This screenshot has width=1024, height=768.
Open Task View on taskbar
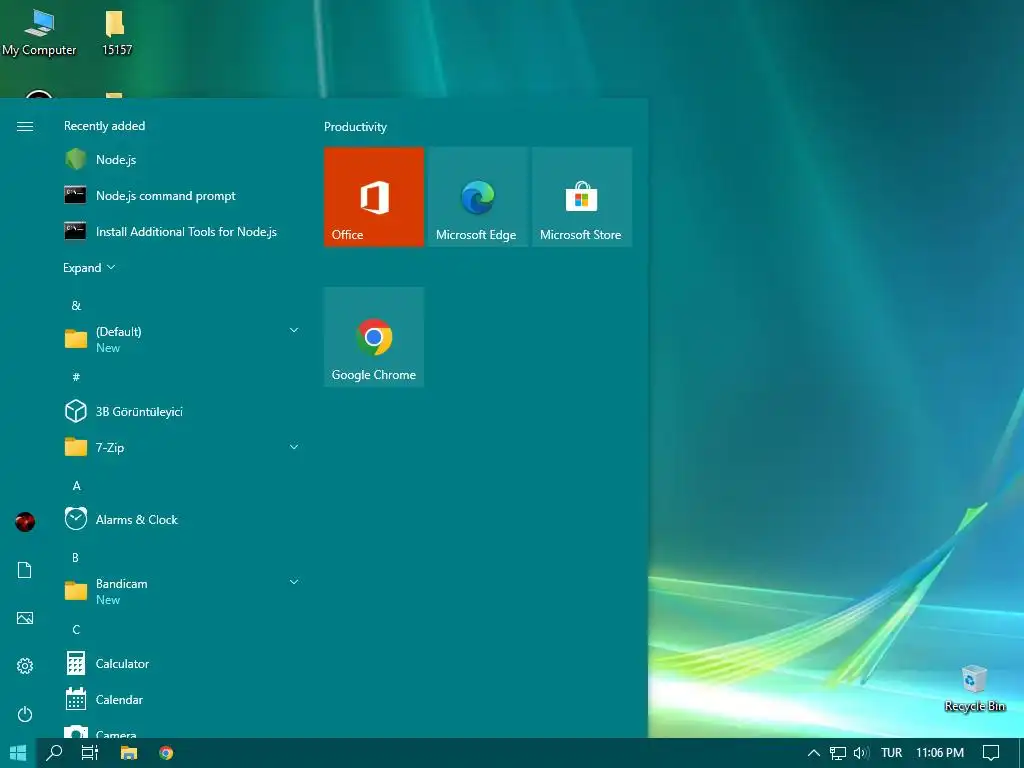89,753
